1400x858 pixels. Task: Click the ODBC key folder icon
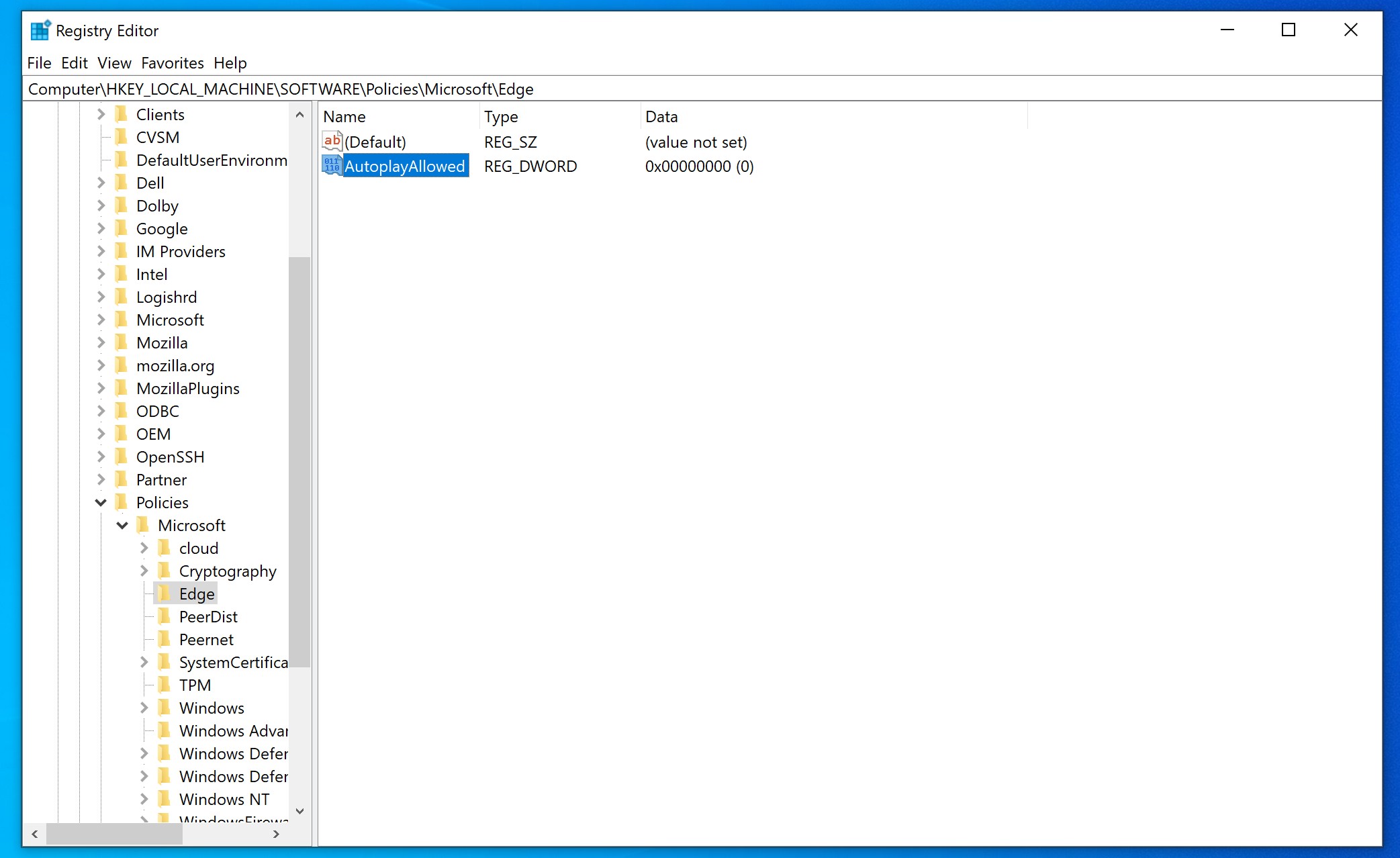pyautogui.click(x=122, y=411)
